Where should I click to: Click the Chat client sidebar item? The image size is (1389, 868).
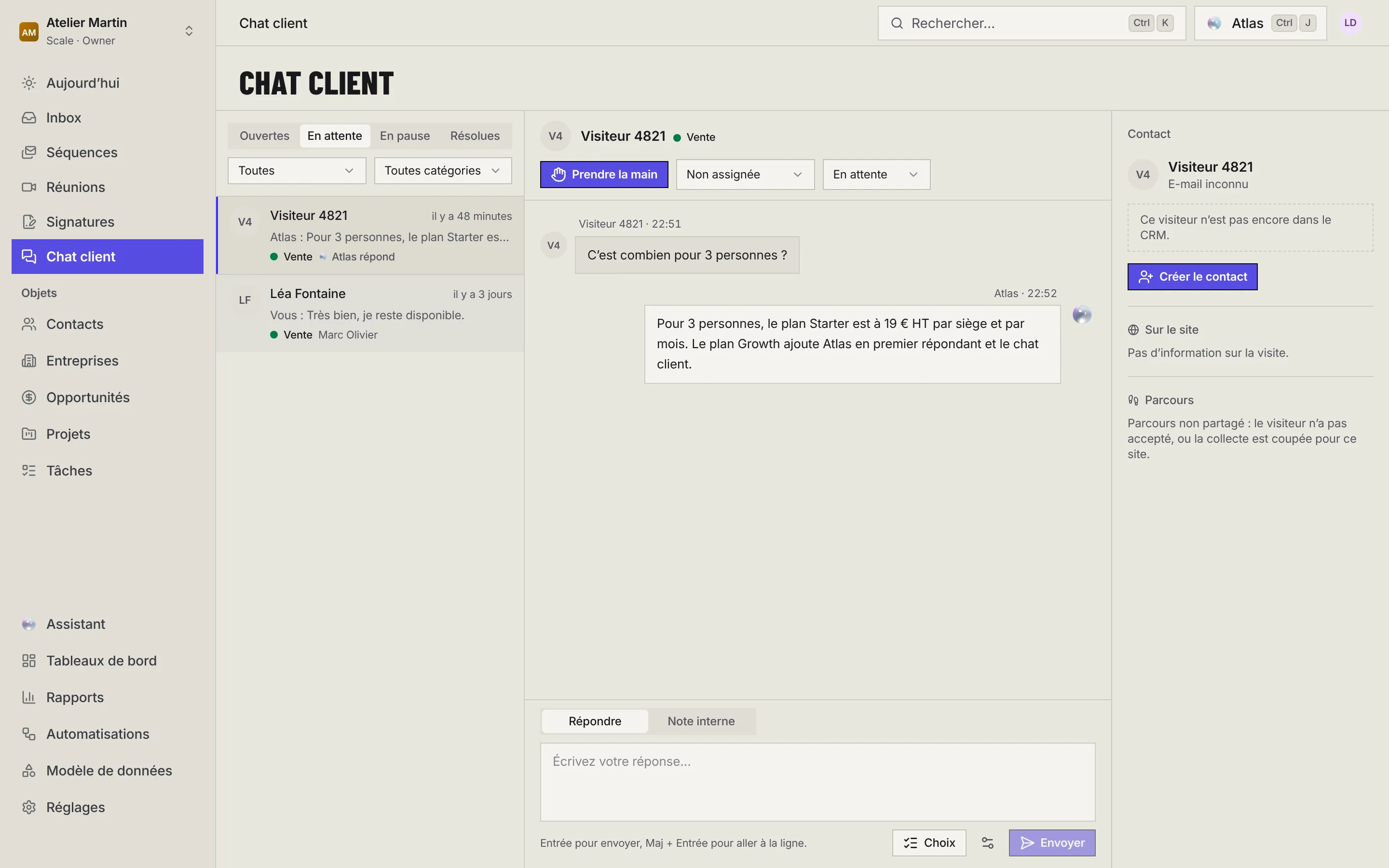(108, 257)
